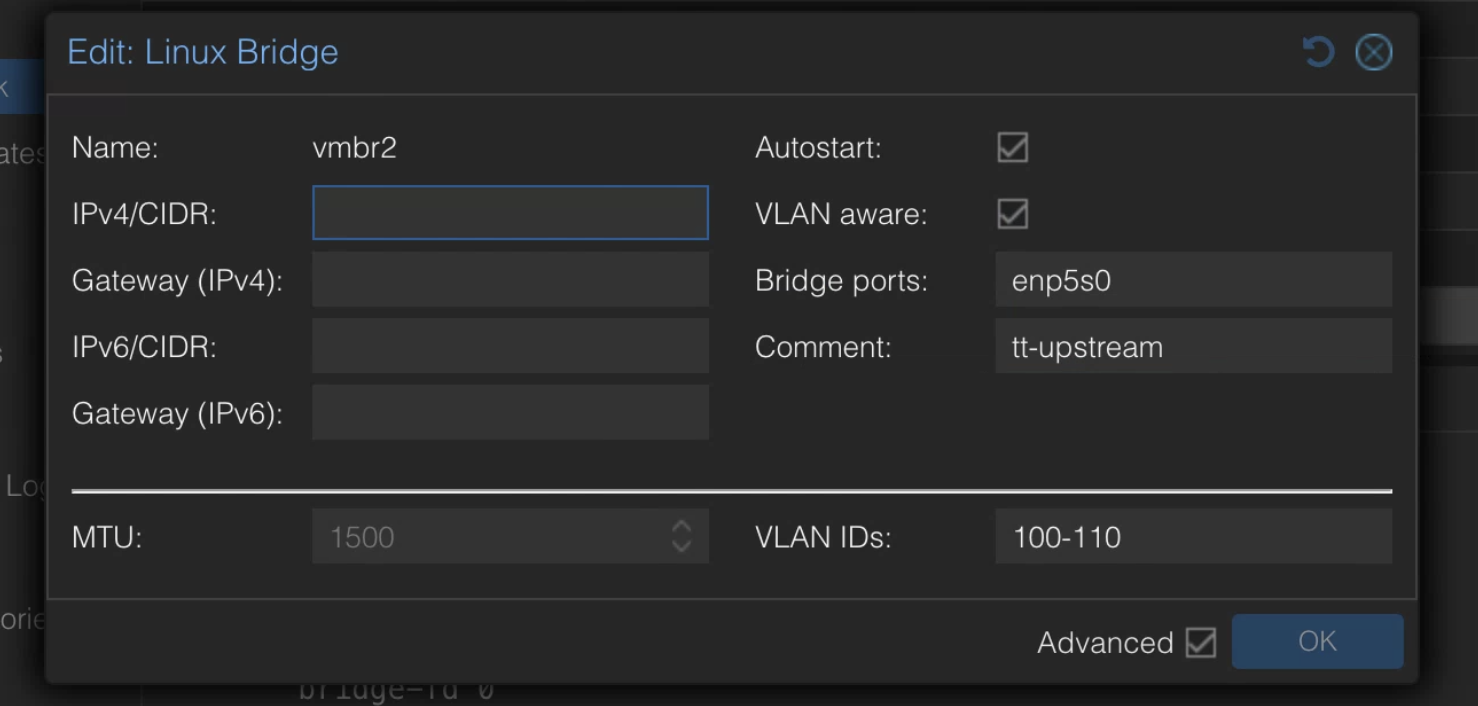
Task: Decrease MTU with the down spinner arrow
Action: click(681, 547)
